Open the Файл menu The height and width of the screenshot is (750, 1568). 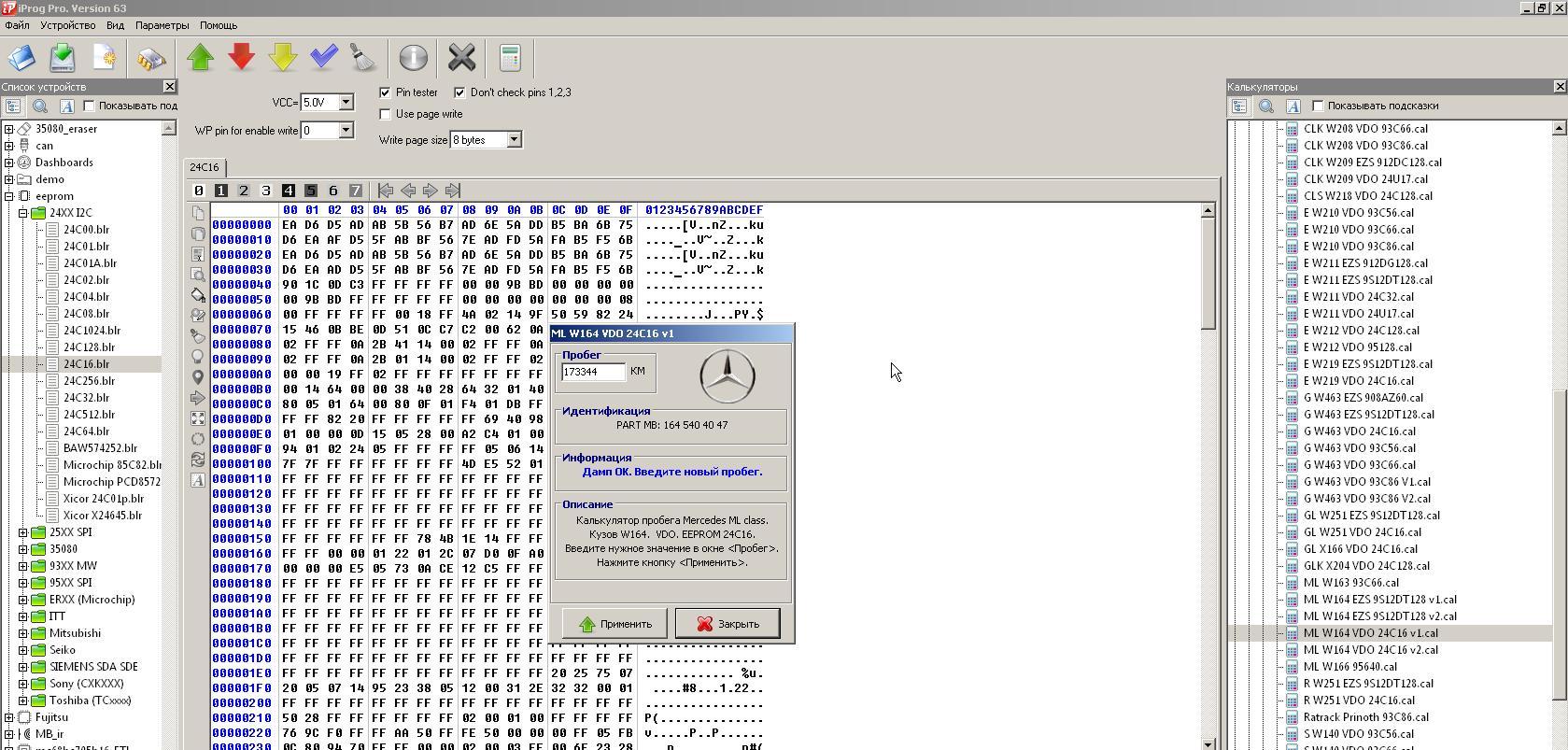[x=17, y=25]
